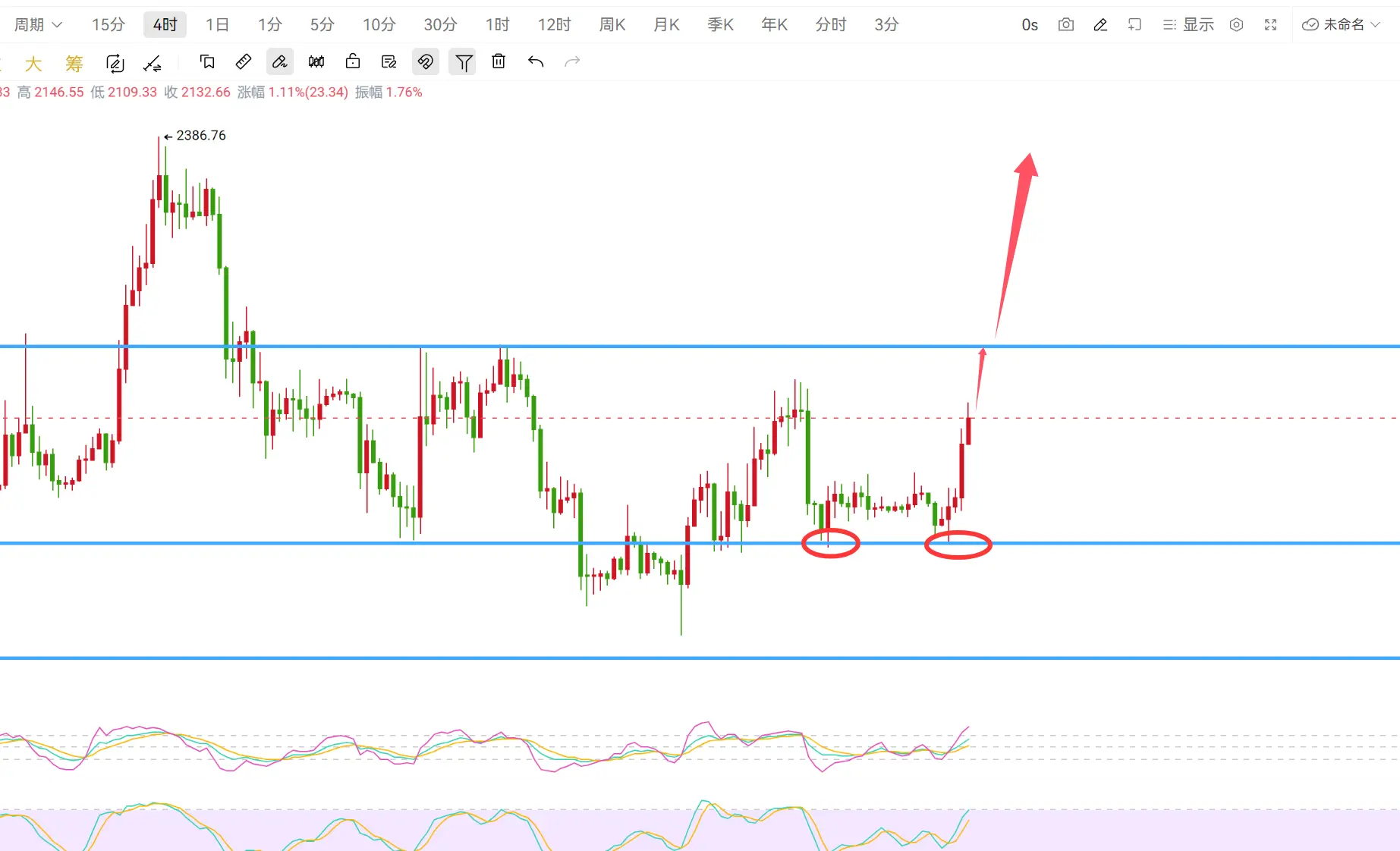Click the 收 2132.66 close value
The height and width of the screenshot is (851, 1400).
click(197, 93)
